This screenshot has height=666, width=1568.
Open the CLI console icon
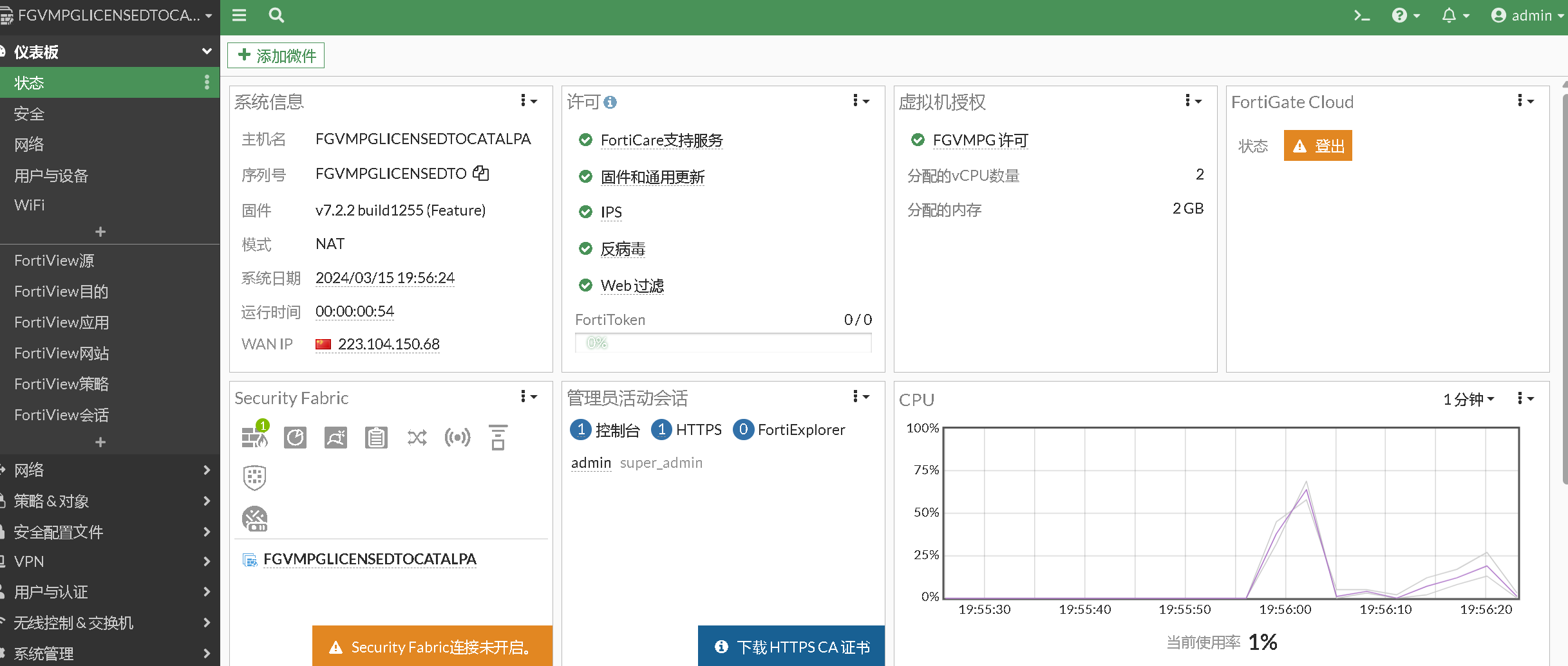tap(1361, 15)
